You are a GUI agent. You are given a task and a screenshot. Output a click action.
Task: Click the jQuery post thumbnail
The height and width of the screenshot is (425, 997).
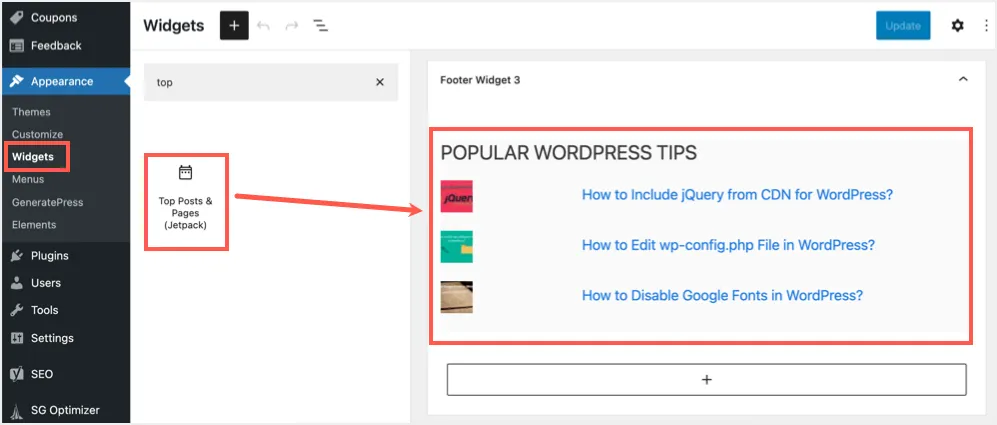click(457, 196)
